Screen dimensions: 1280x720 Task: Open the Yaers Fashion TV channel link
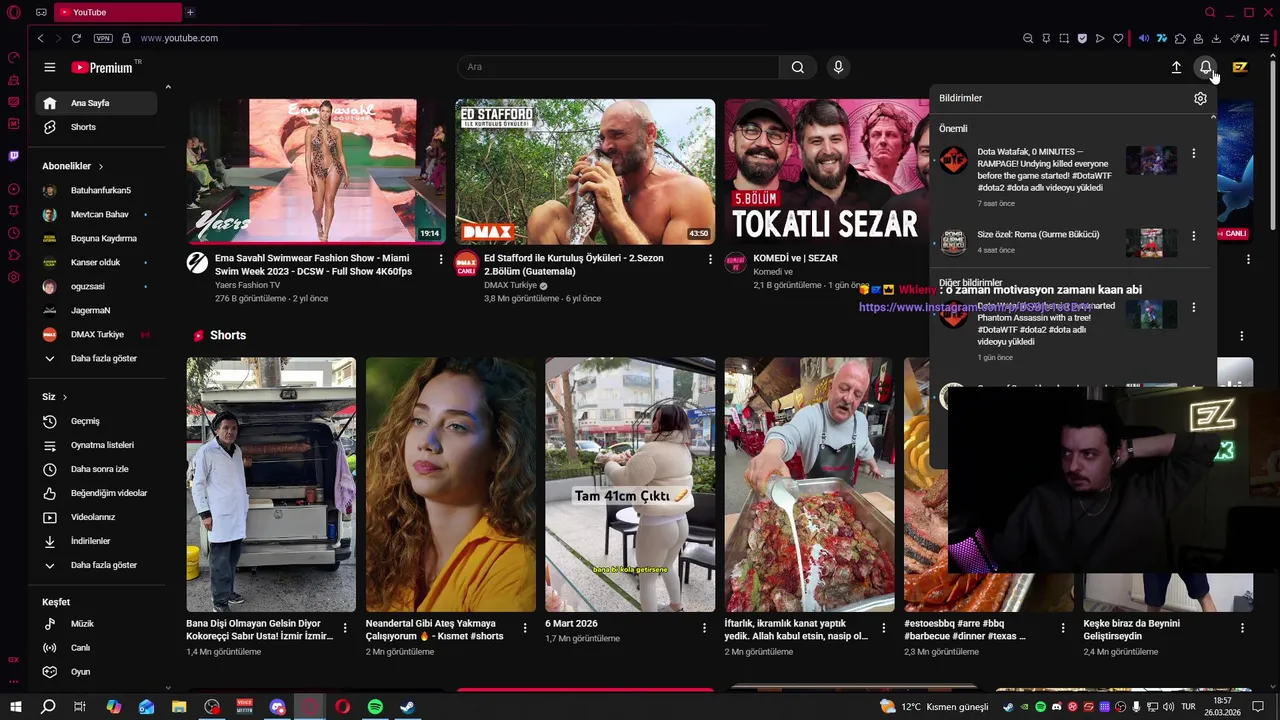pyautogui.click(x=247, y=285)
